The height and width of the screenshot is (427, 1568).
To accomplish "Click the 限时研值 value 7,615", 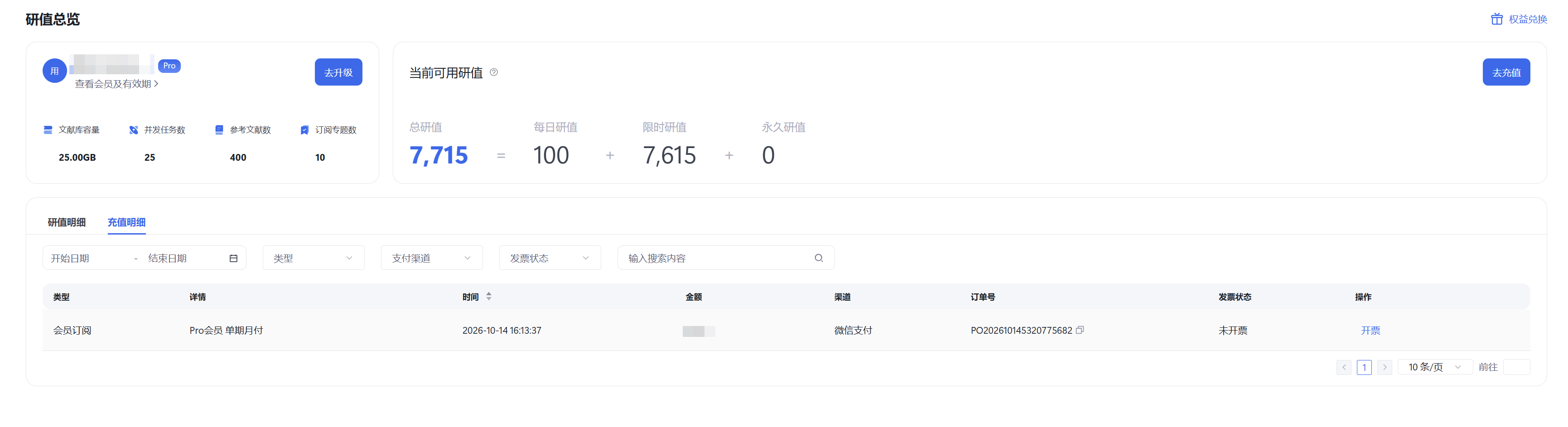I will [670, 155].
